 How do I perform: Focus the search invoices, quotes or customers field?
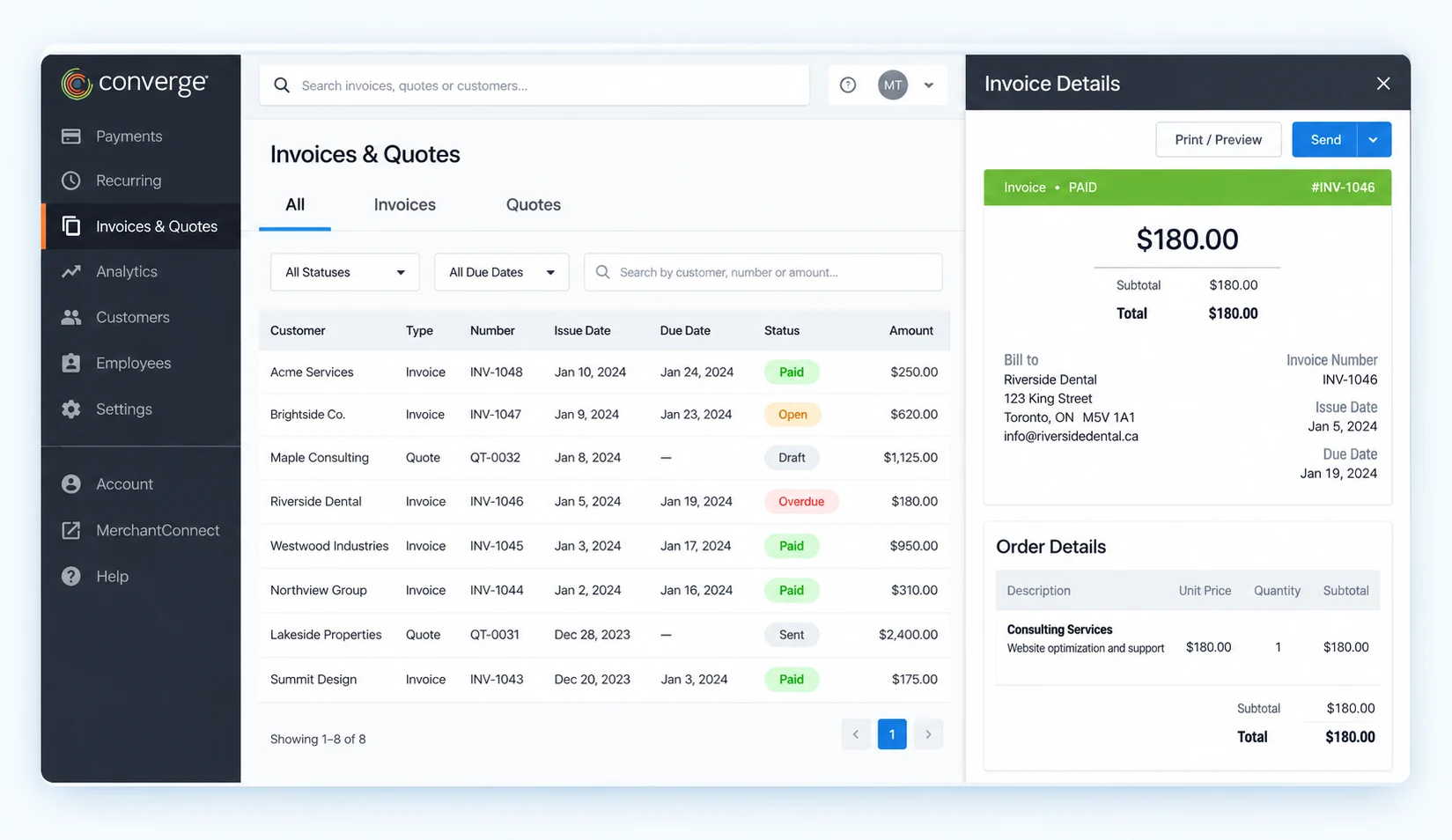tap(534, 85)
